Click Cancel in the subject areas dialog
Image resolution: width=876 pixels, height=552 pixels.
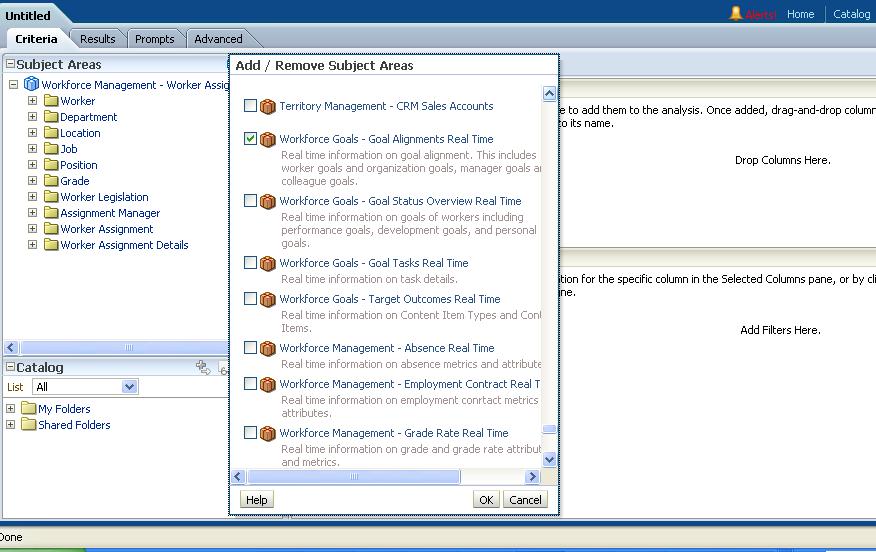tap(525, 499)
